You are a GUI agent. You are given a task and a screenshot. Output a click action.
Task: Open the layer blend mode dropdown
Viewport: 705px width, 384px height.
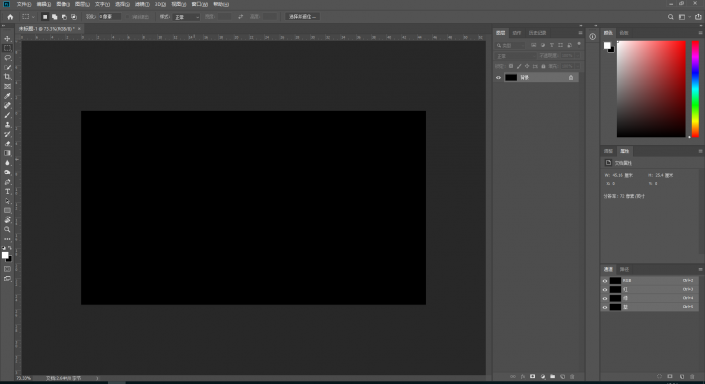pos(515,56)
